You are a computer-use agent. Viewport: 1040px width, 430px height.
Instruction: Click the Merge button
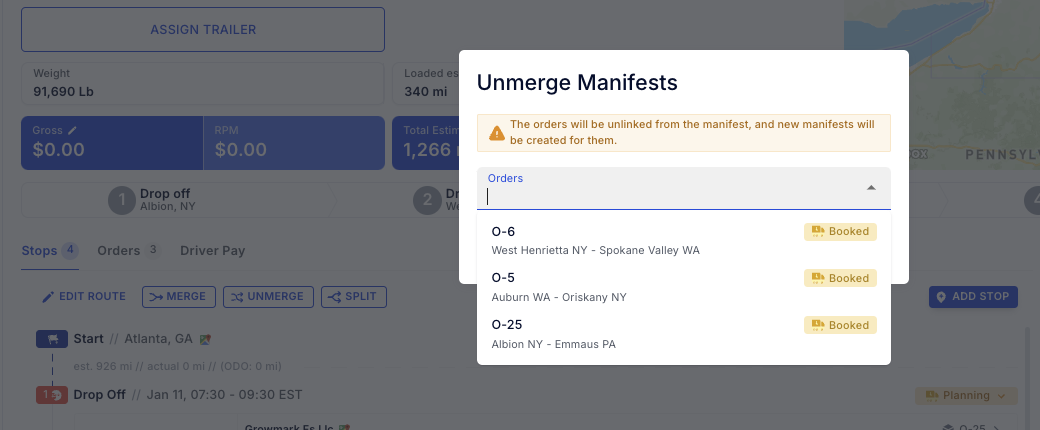tap(178, 297)
